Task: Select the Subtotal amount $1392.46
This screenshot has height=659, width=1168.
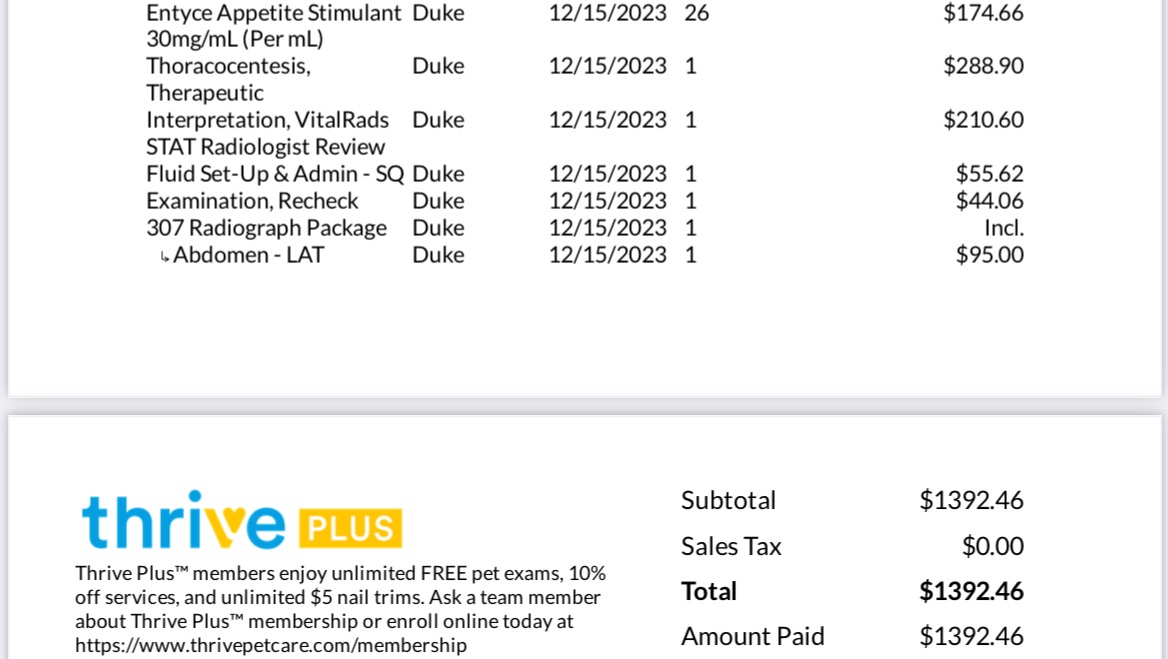Action: click(x=971, y=500)
